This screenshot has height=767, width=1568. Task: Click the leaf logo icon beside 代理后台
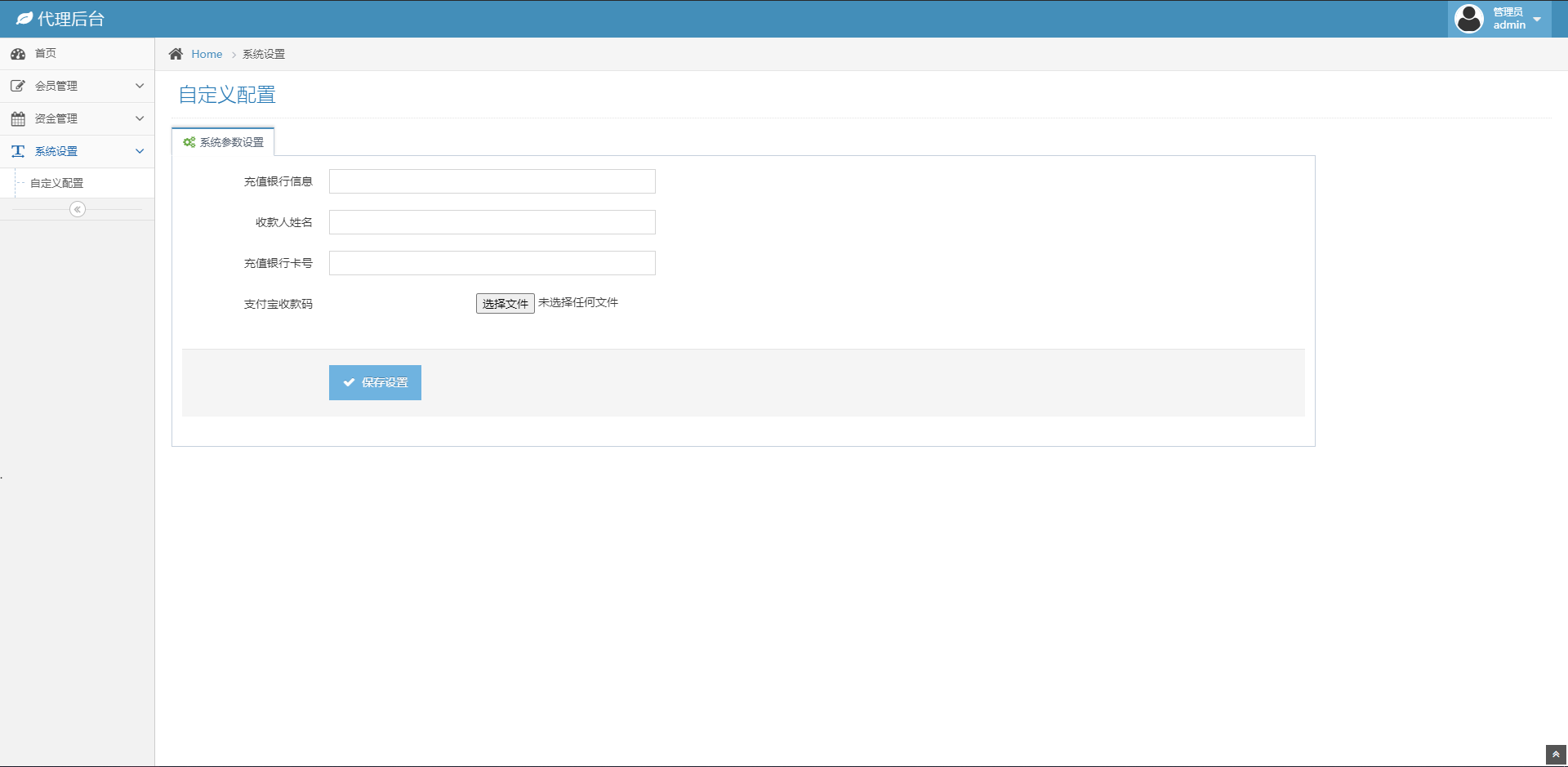[x=24, y=19]
